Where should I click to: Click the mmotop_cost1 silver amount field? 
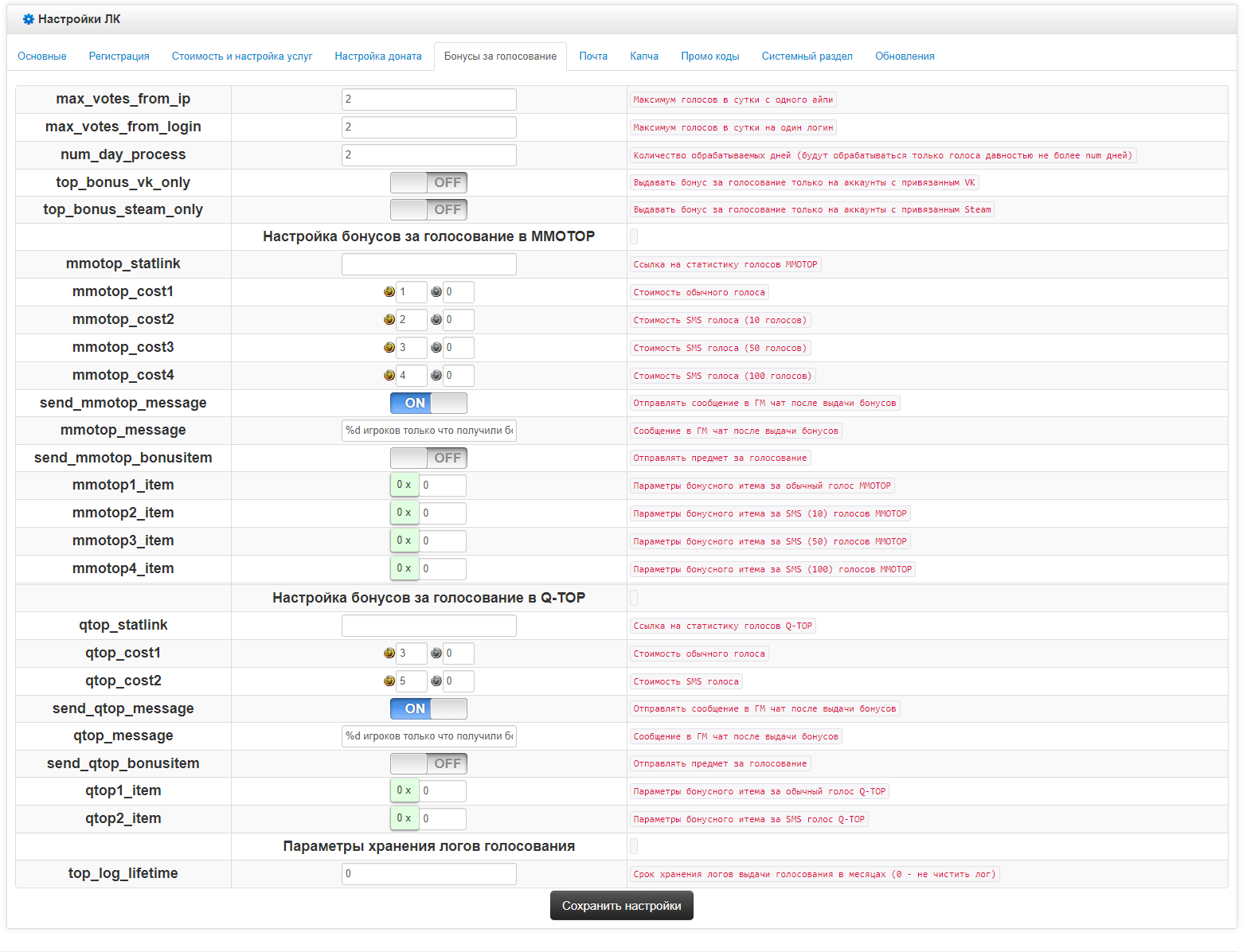459,292
